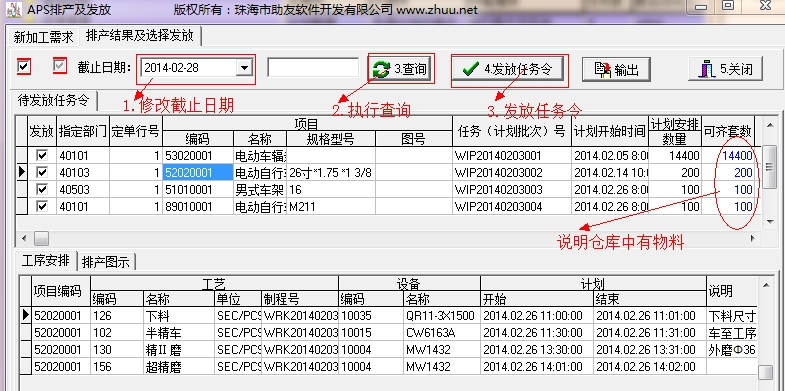Click the equipment cell QR11-3X1500
The height and width of the screenshot is (391, 785).
441,316
